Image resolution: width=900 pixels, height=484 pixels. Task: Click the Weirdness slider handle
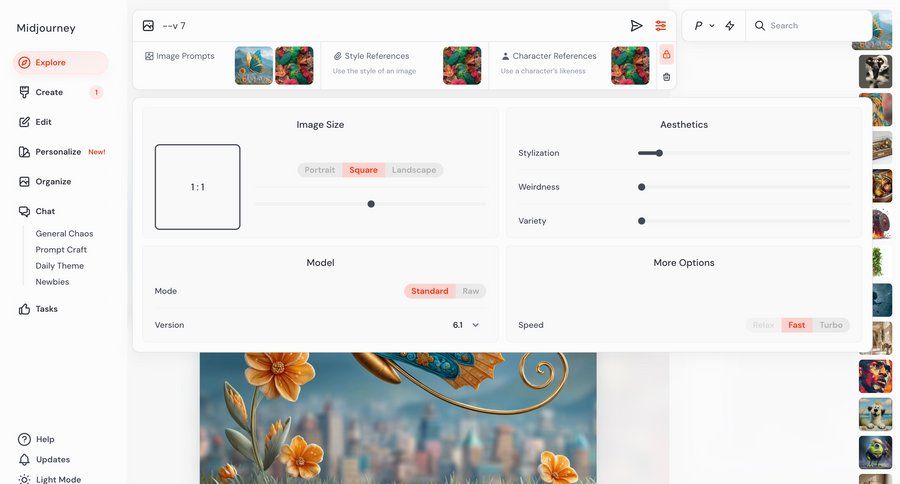[x=642, y=187]
